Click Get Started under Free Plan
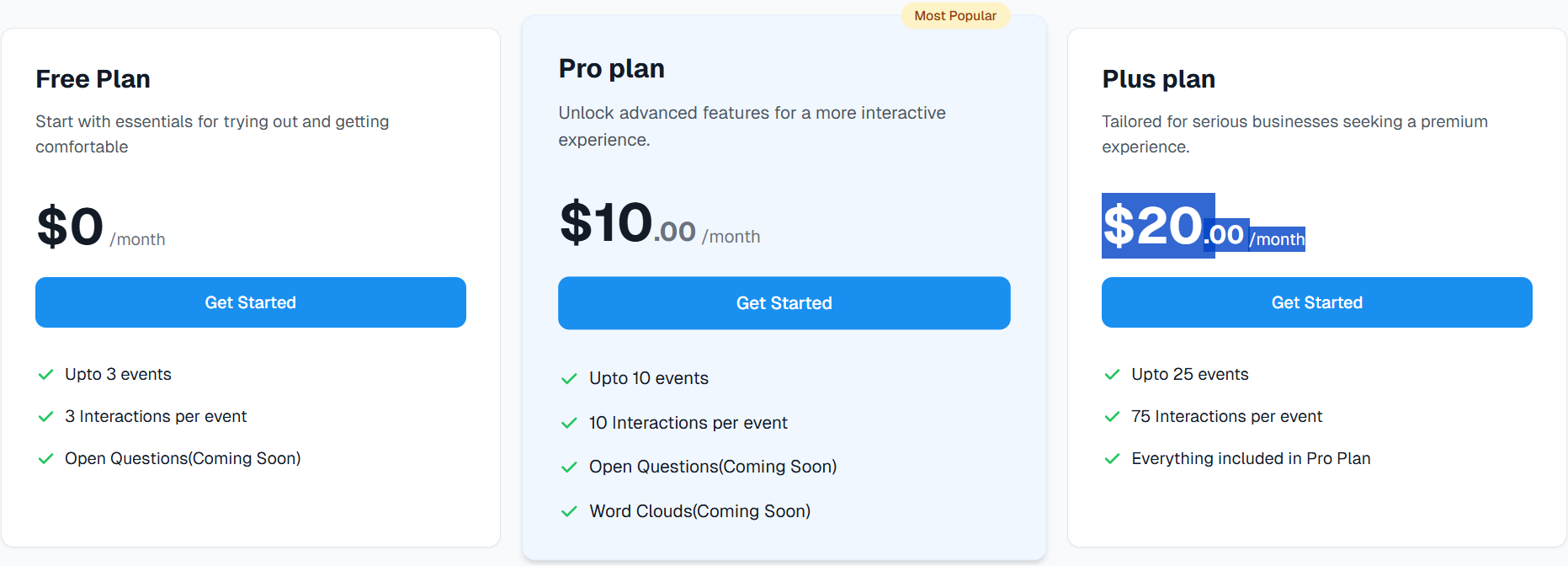 [x=251, y=302]
